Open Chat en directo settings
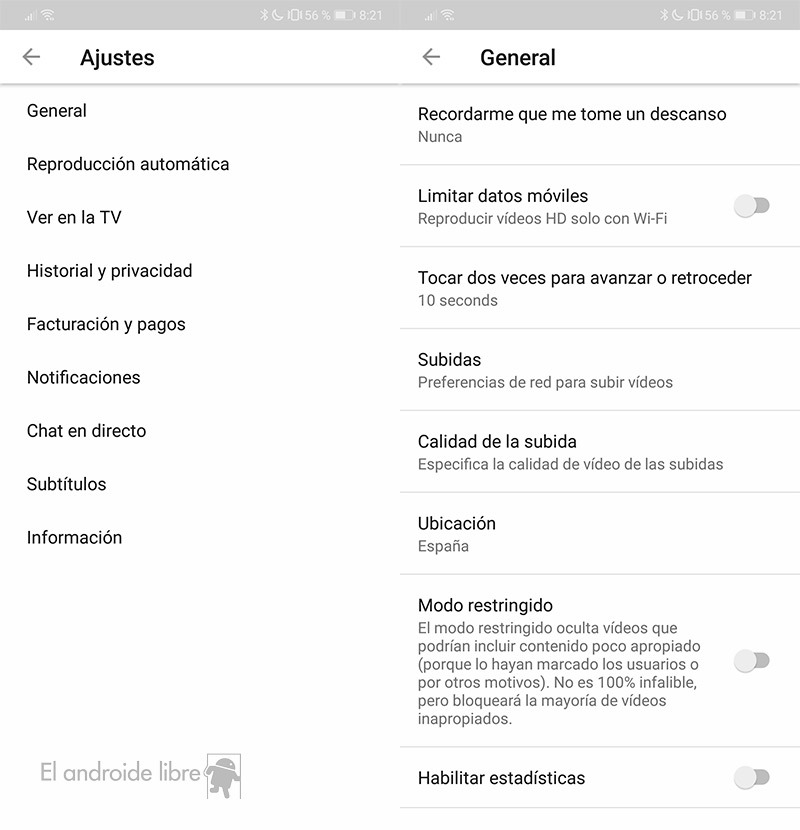 (86, 431)
